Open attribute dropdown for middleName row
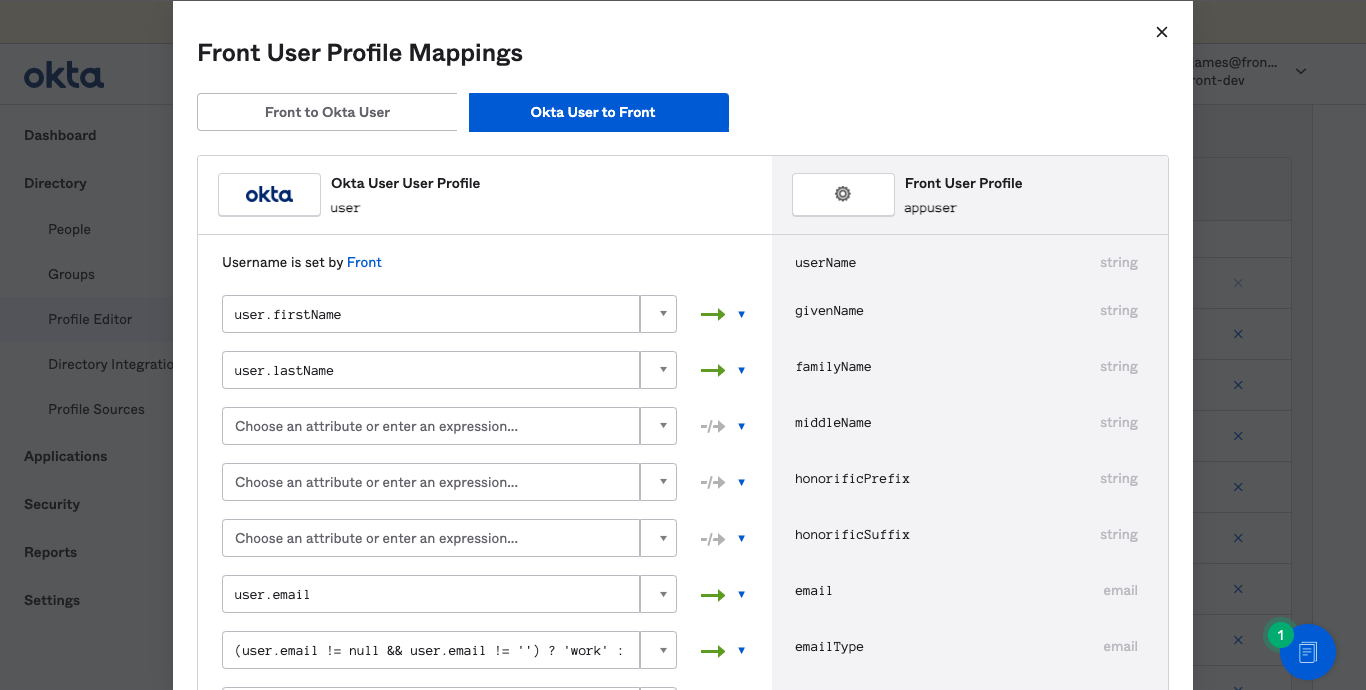Screen dimensions: 1366x690 coord(659,426)
